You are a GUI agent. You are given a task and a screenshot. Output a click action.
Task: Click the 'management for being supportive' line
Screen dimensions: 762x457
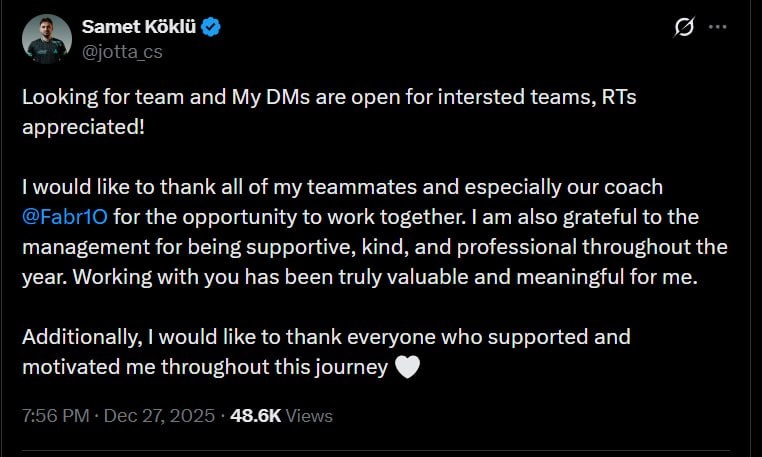[x=375, y=247]
